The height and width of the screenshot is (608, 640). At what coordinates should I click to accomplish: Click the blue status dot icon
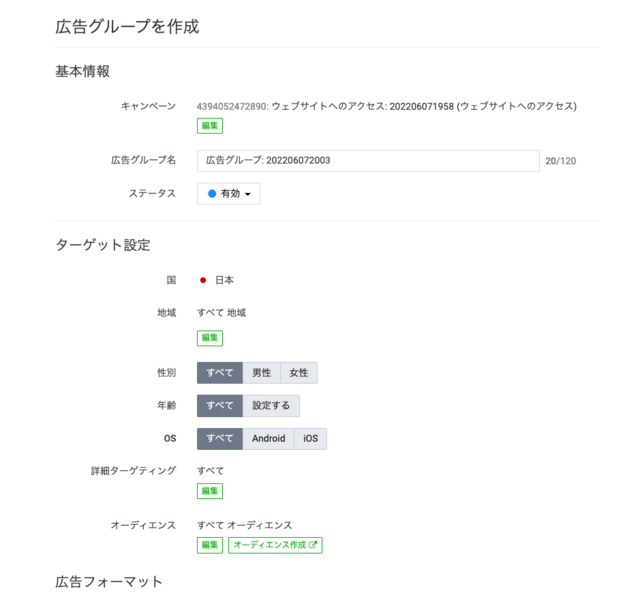coord(212,193)
